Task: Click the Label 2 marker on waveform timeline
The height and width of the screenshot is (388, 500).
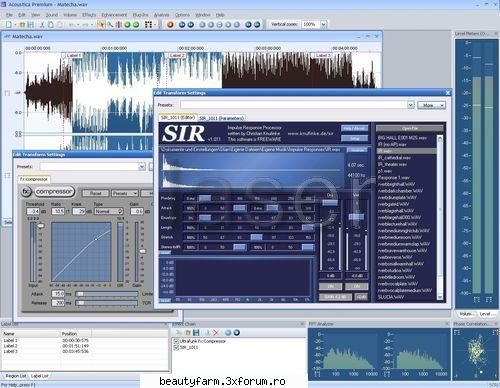Action: tap(176, 55)
